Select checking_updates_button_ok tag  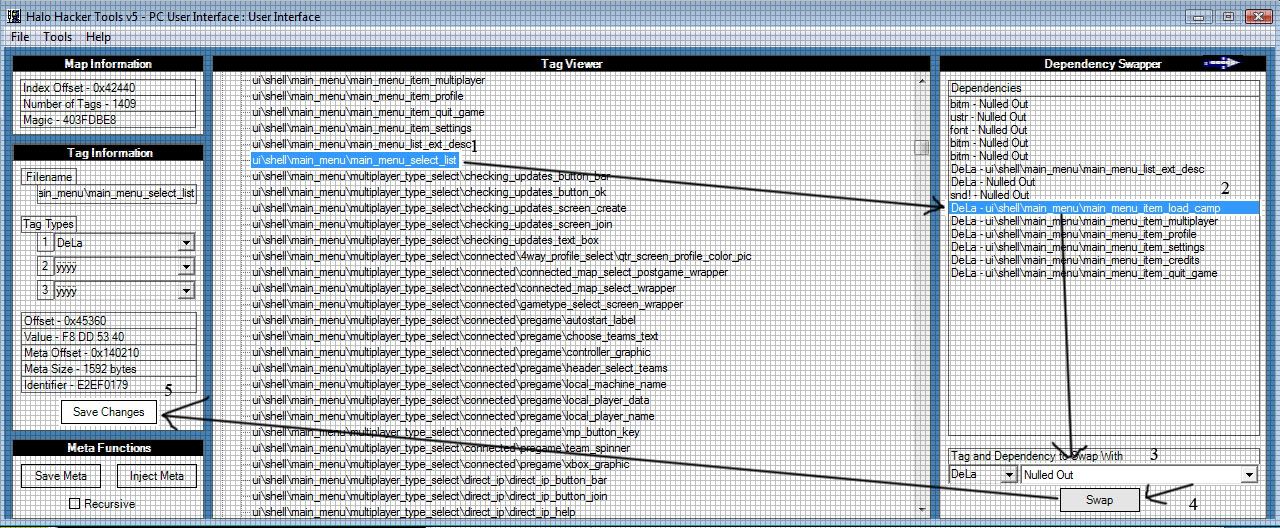click(x=428, y=192)
